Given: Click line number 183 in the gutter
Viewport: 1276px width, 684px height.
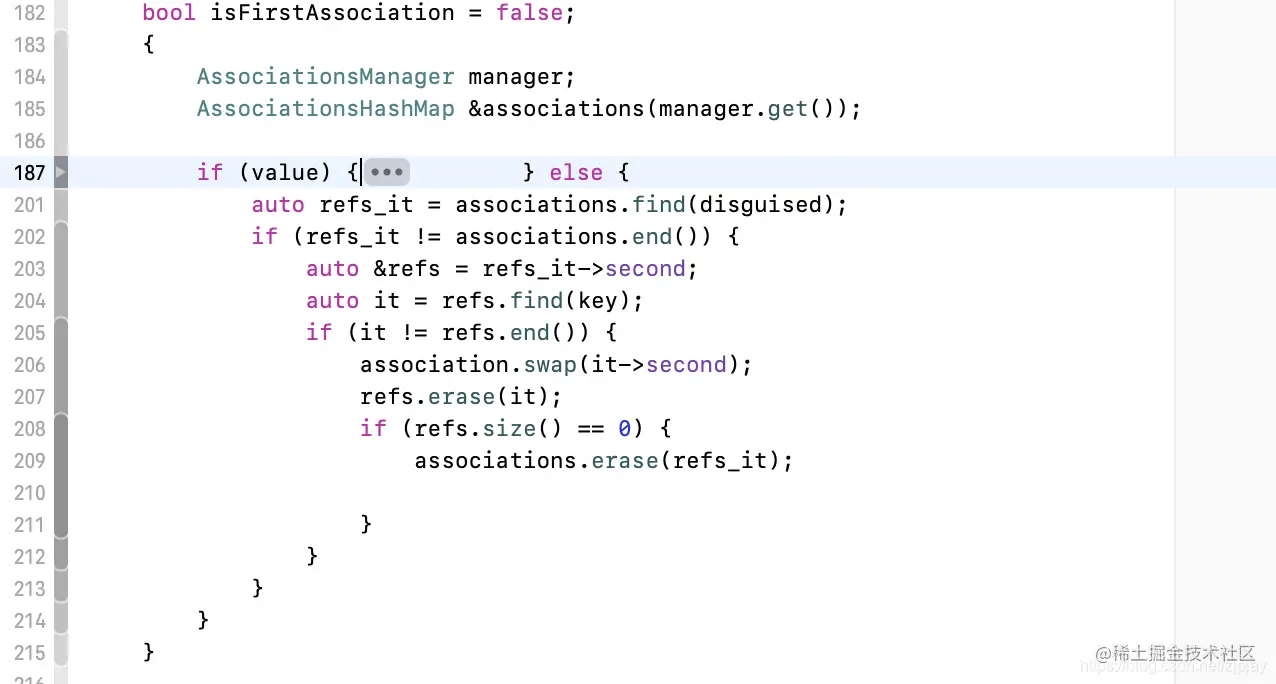Looking at the screenshot, I should coord(30,45).
